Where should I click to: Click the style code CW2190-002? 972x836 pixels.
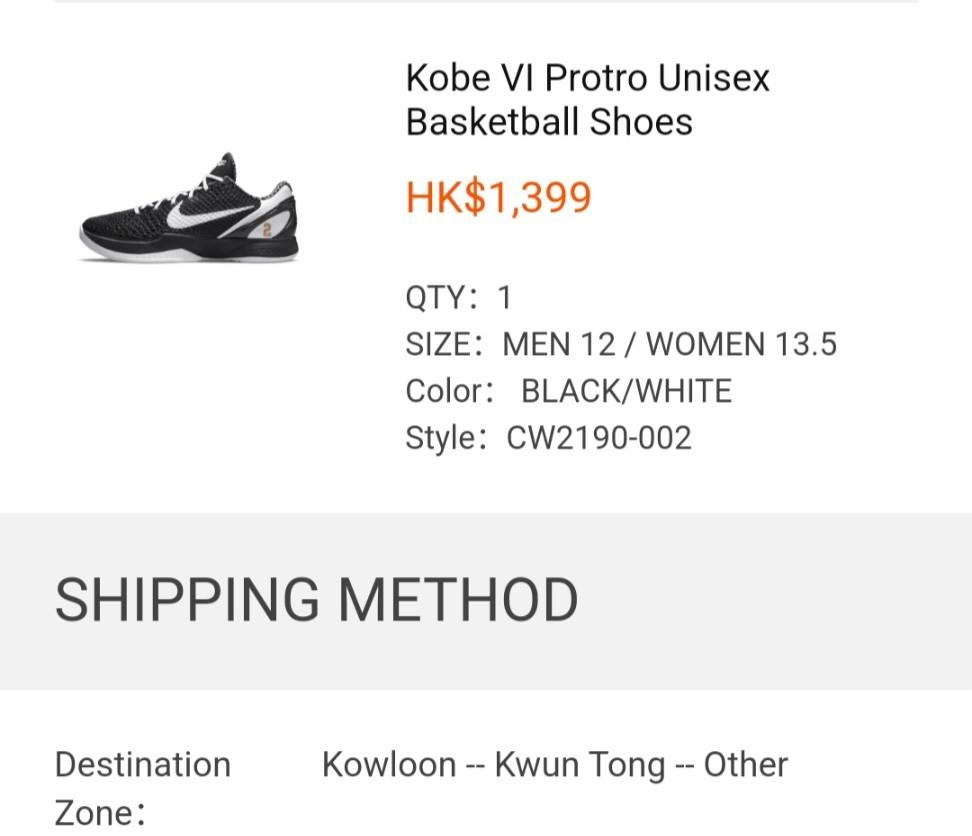tap(599, 438)
